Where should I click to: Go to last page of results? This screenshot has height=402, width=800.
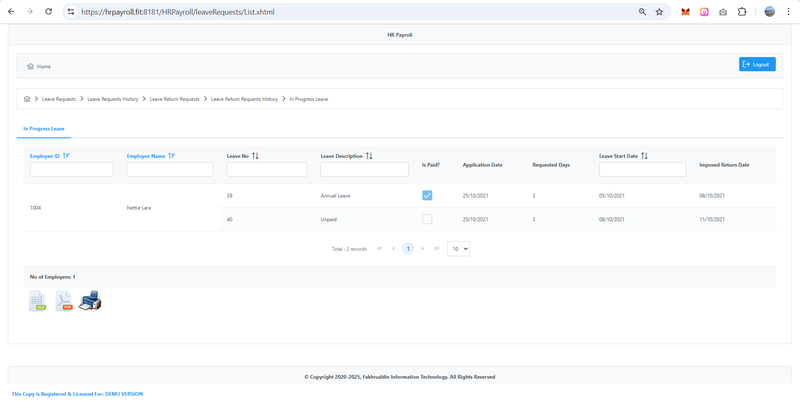[x=437, y=248]
